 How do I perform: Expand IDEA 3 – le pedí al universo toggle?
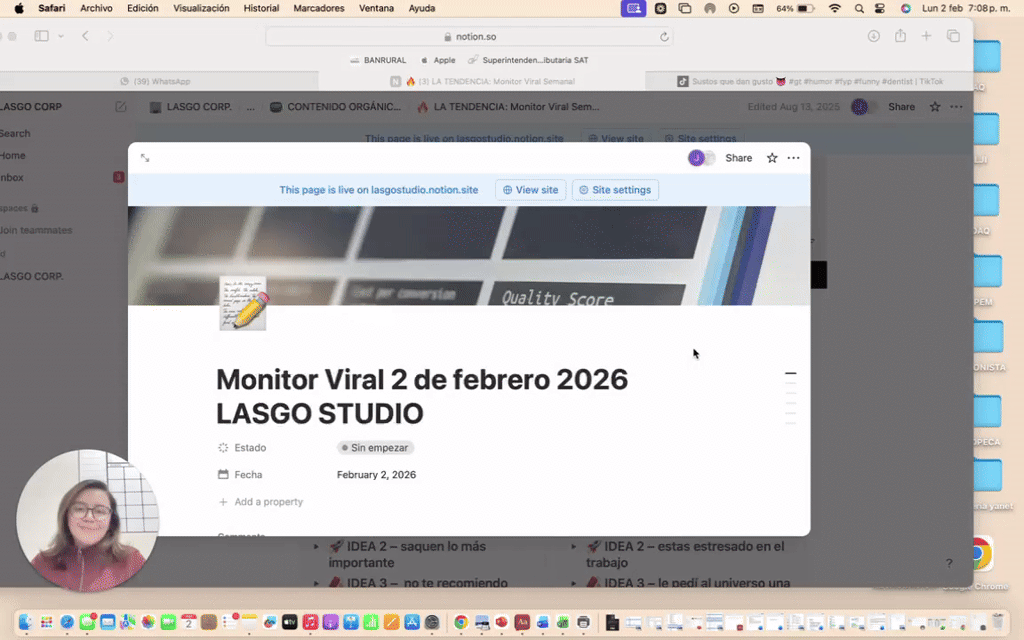pyautogui.click(x=574, y=583)
